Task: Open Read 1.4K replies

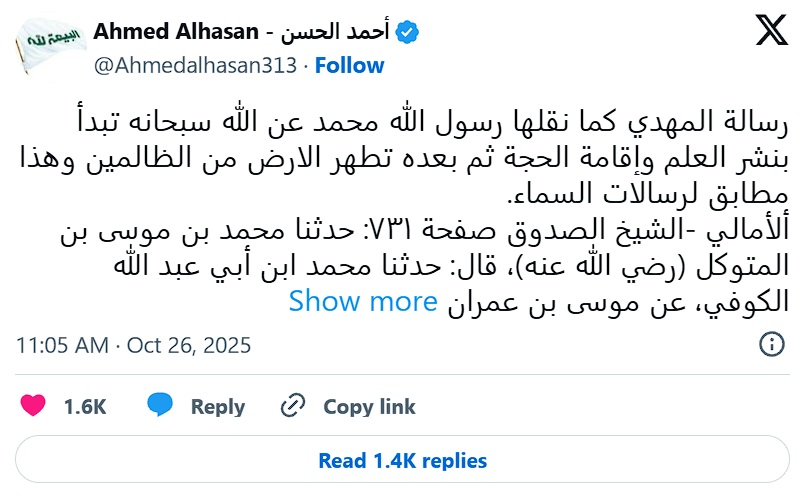Action: click(403, 461)
